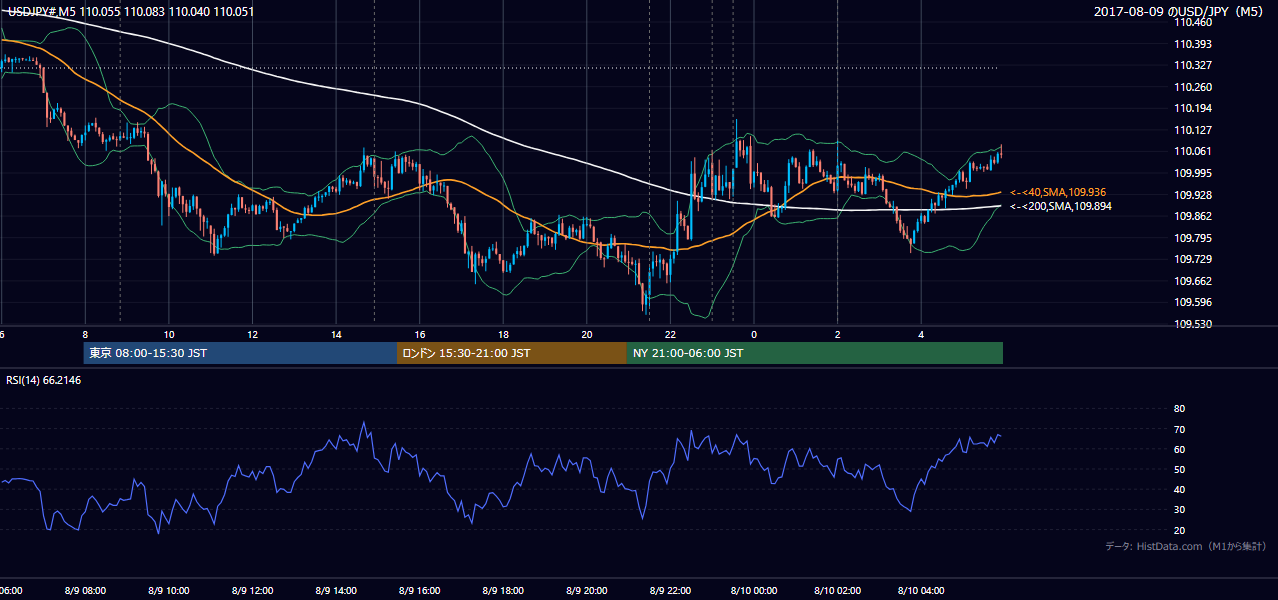Click hour label 4 under price chart
Image resolution: width=1278 pixels, height=600 pixels.
(x=921, y=334)
